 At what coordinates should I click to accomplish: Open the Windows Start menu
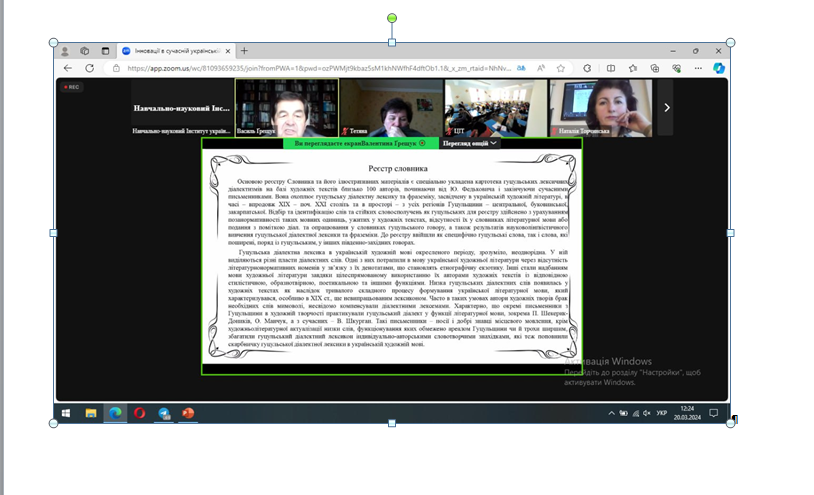click(x=66, y=413)
